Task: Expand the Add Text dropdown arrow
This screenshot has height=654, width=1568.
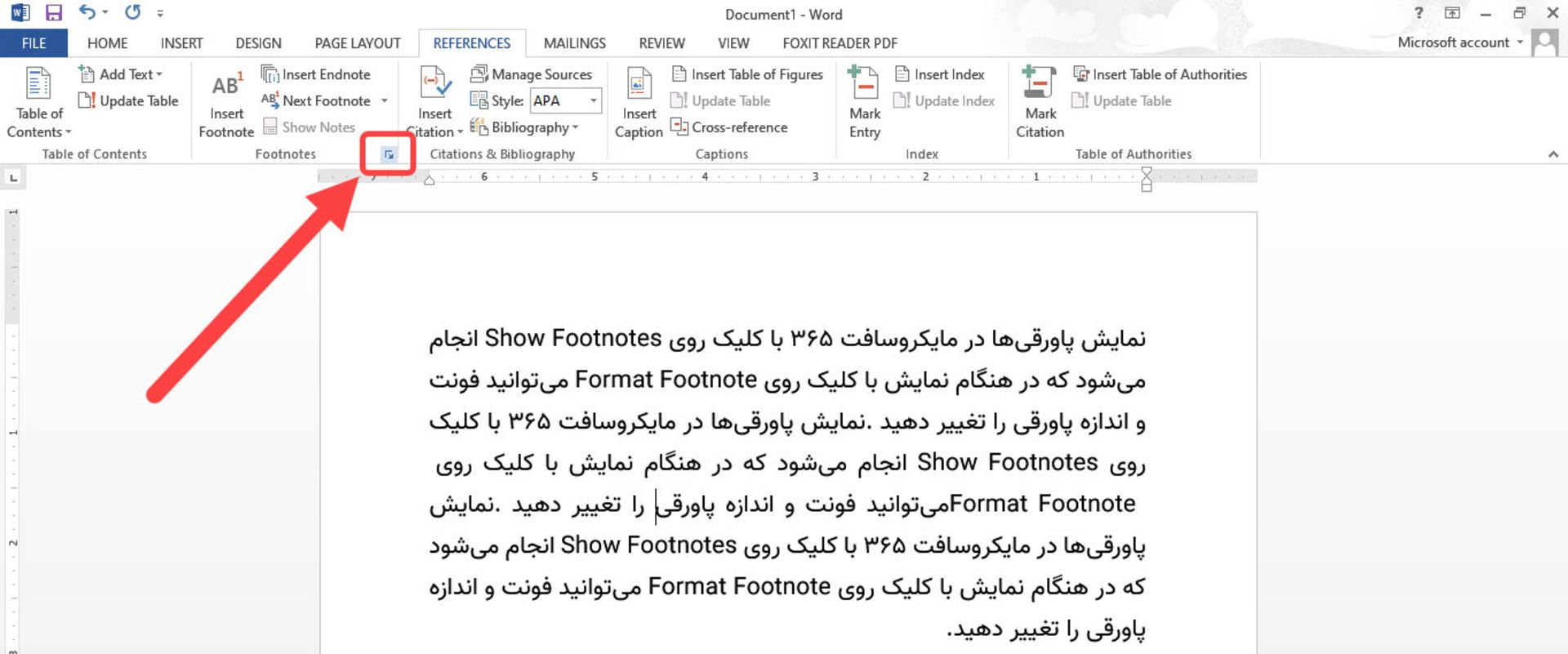Action: (x=159, y=74)
